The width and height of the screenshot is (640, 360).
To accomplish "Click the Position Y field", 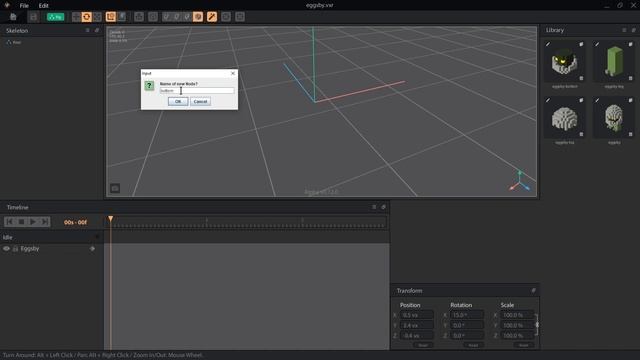I will tap(416, 325).
